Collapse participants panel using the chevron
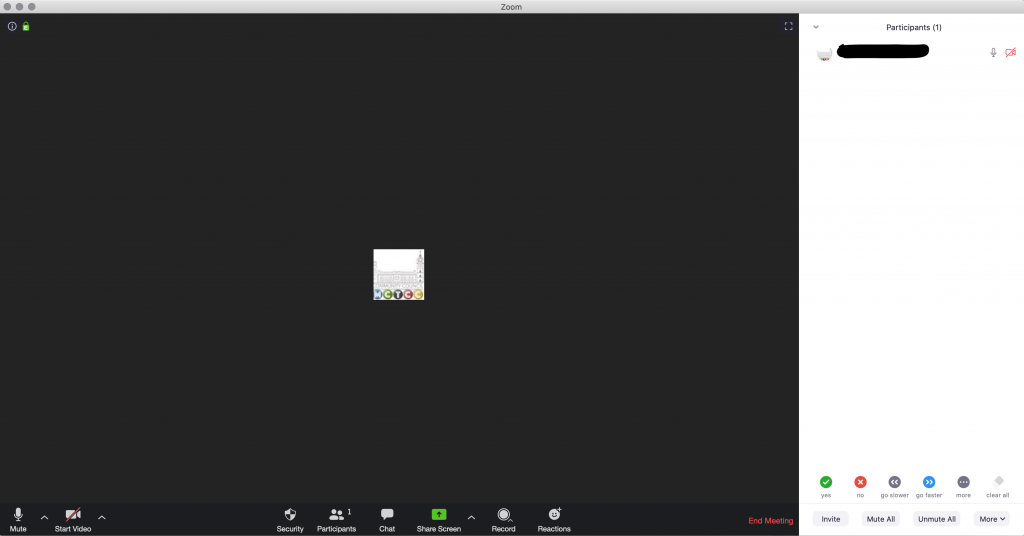Viewport: 1024px width, 536px height. (x=816, y=27)
